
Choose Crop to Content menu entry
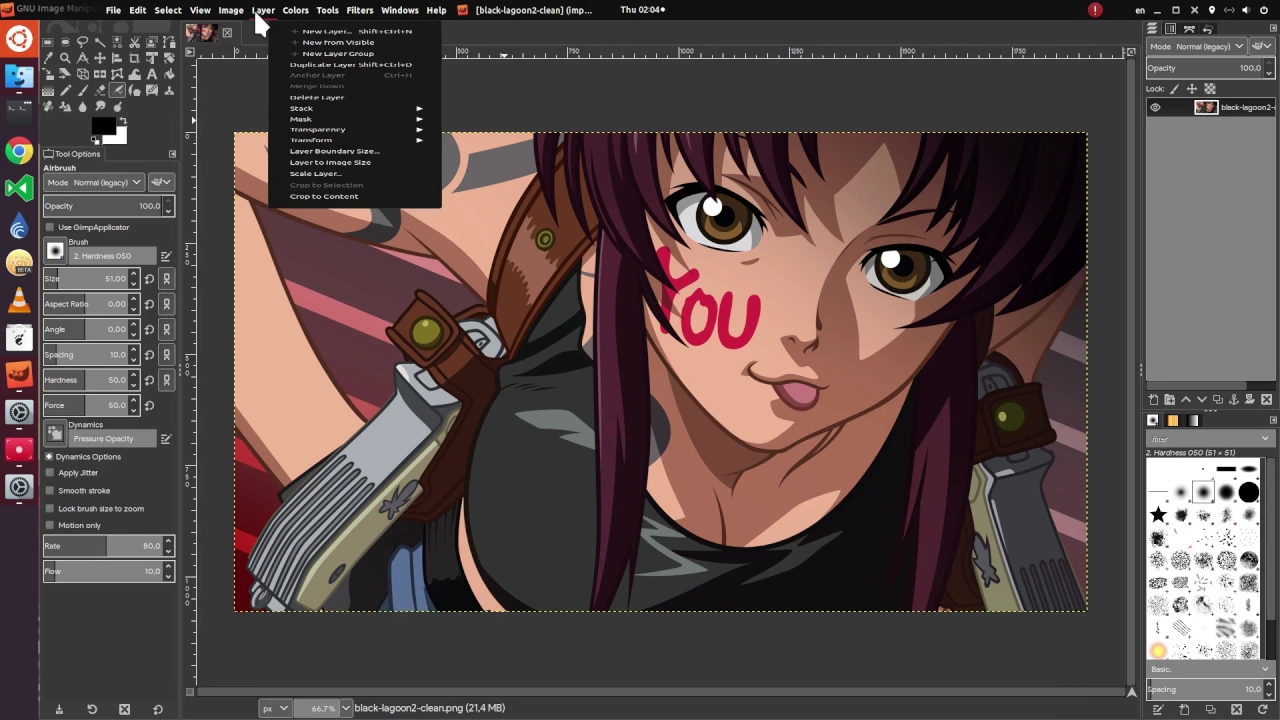pyautogui.click(x=324, y=196)
